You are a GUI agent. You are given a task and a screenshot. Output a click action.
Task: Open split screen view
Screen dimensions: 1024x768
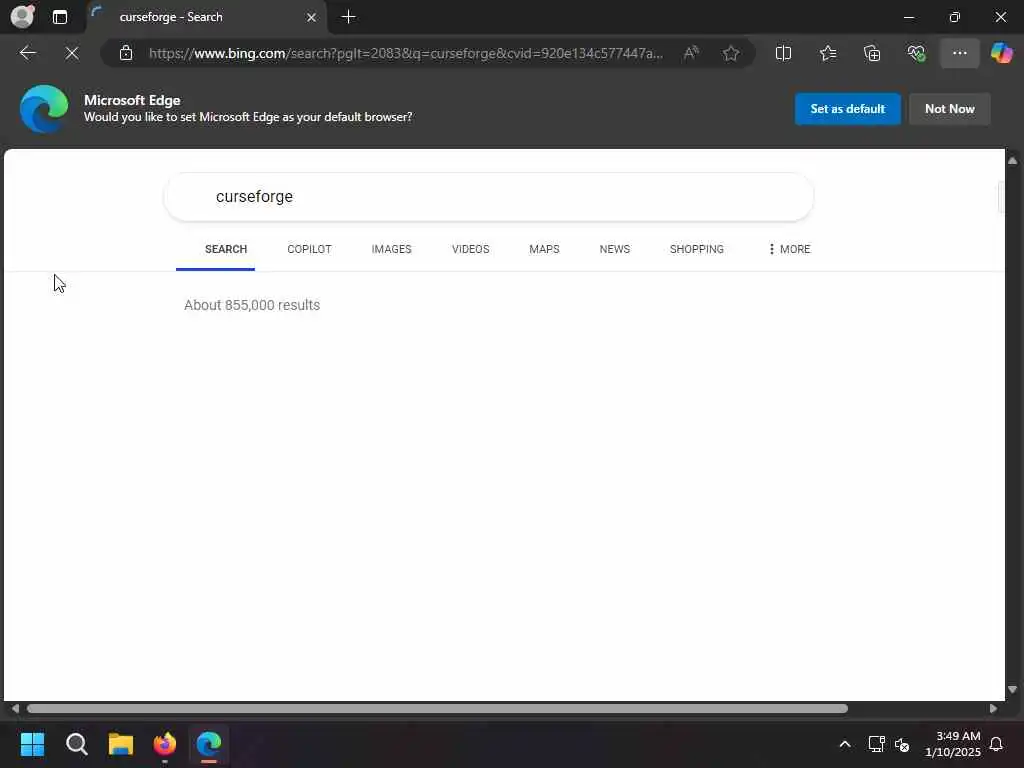click(x=783, y=53)
